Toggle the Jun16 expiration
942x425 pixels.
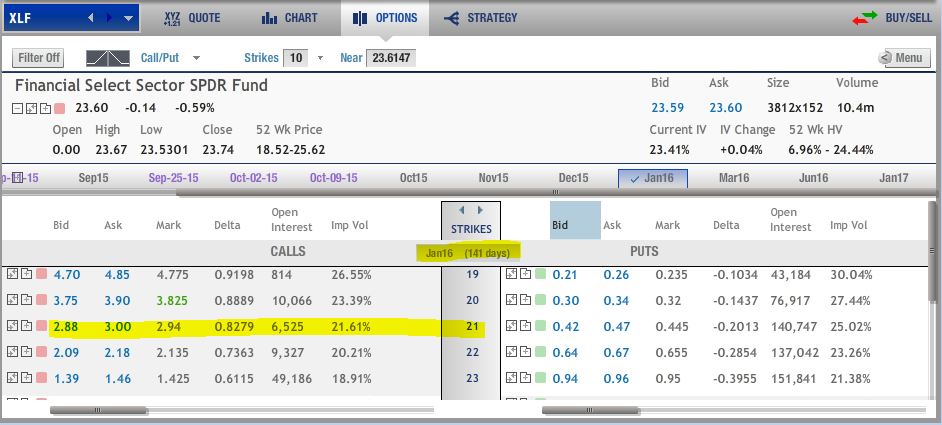tap(813, 178)
